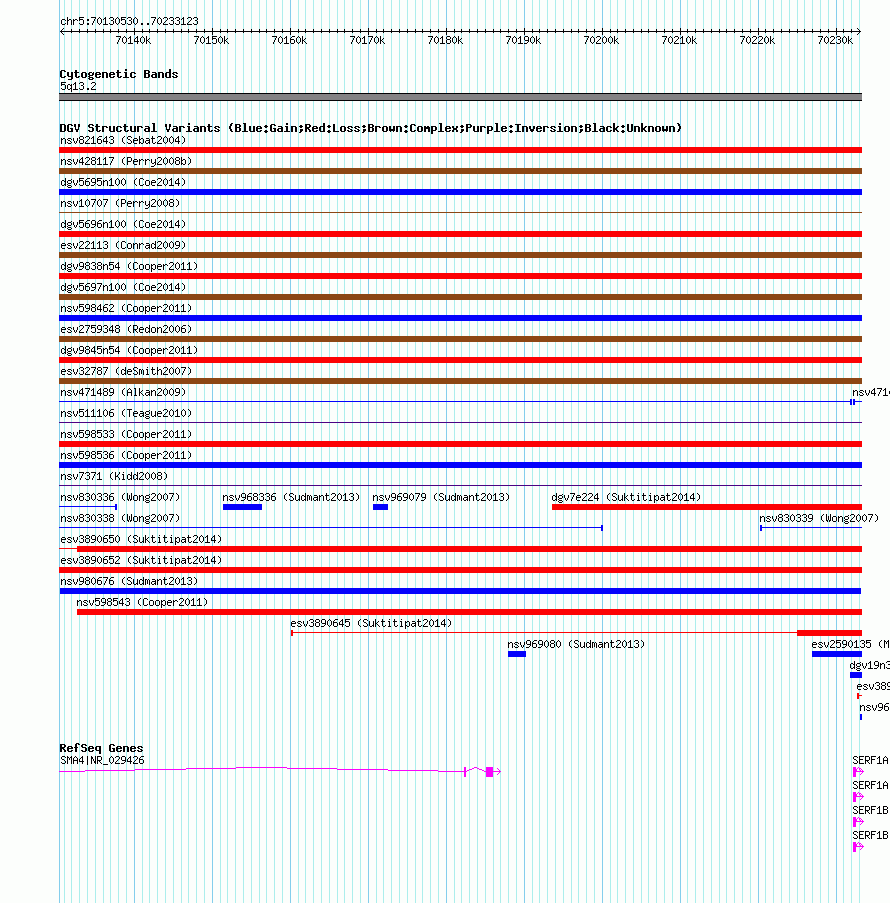Open the RefSeq Genes track title

coord(101,748)
